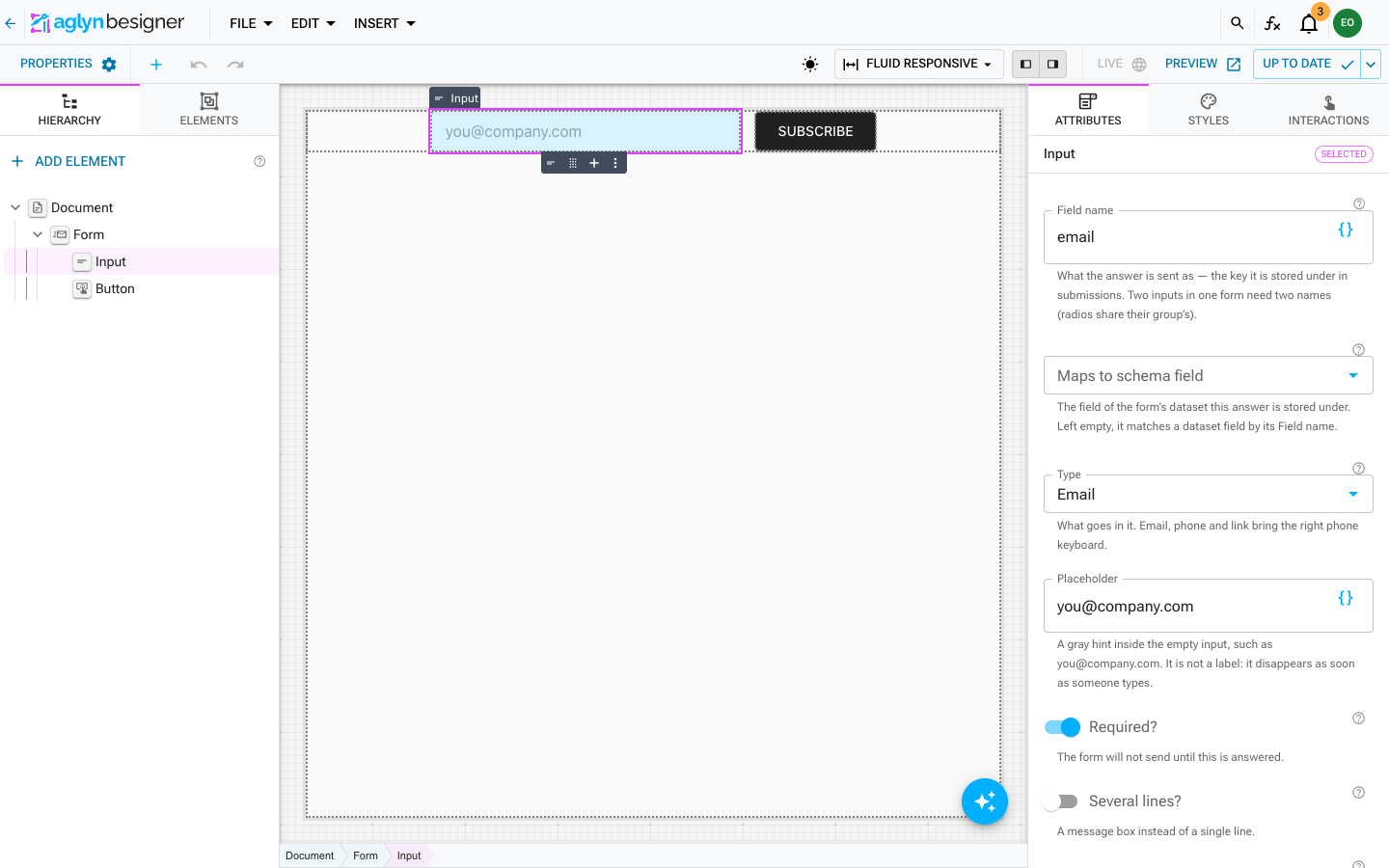This screenshot has height=868, width=1389.
Task: Click the more options dots in element toolbar
Action: [x=615, y=163]
